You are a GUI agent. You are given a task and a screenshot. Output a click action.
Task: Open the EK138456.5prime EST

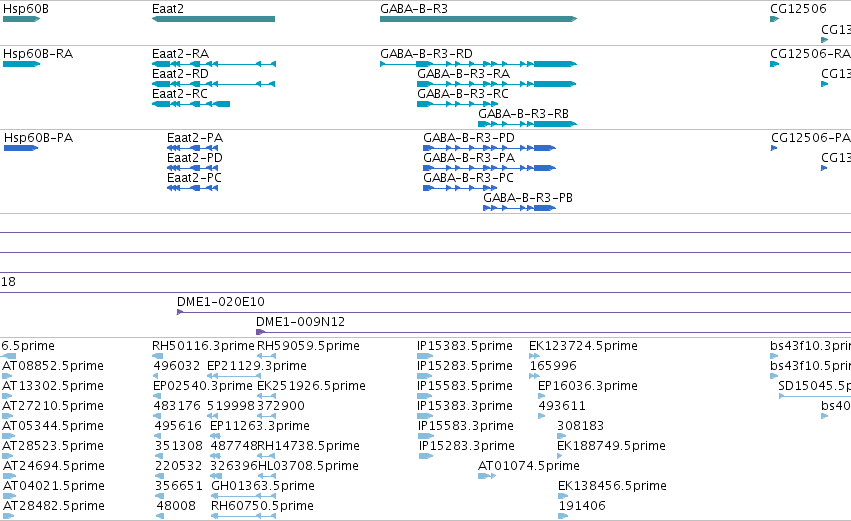pos(612,486)
